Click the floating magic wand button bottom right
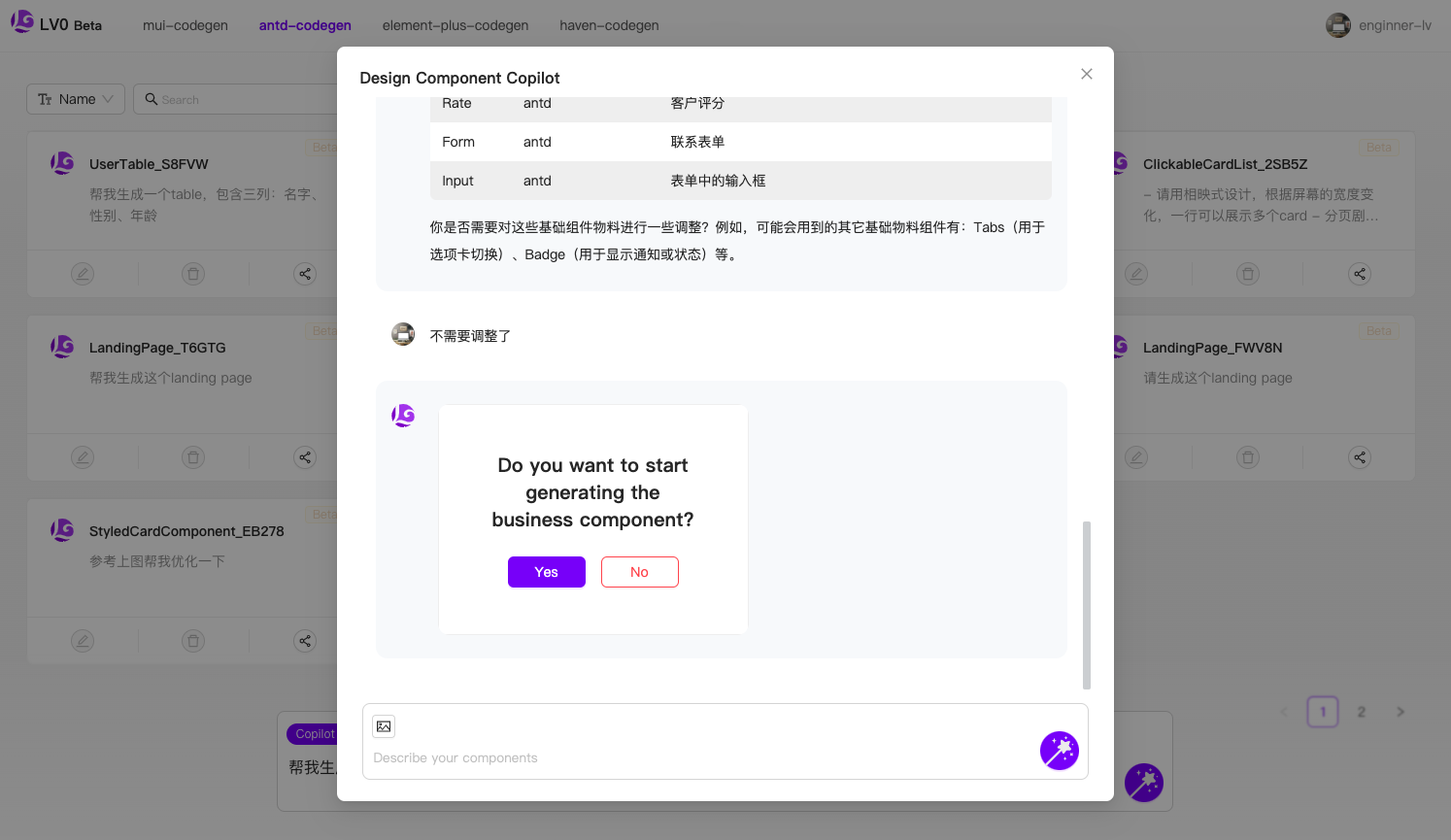This screenshot has width=1451, height=840. point(1144,783)
